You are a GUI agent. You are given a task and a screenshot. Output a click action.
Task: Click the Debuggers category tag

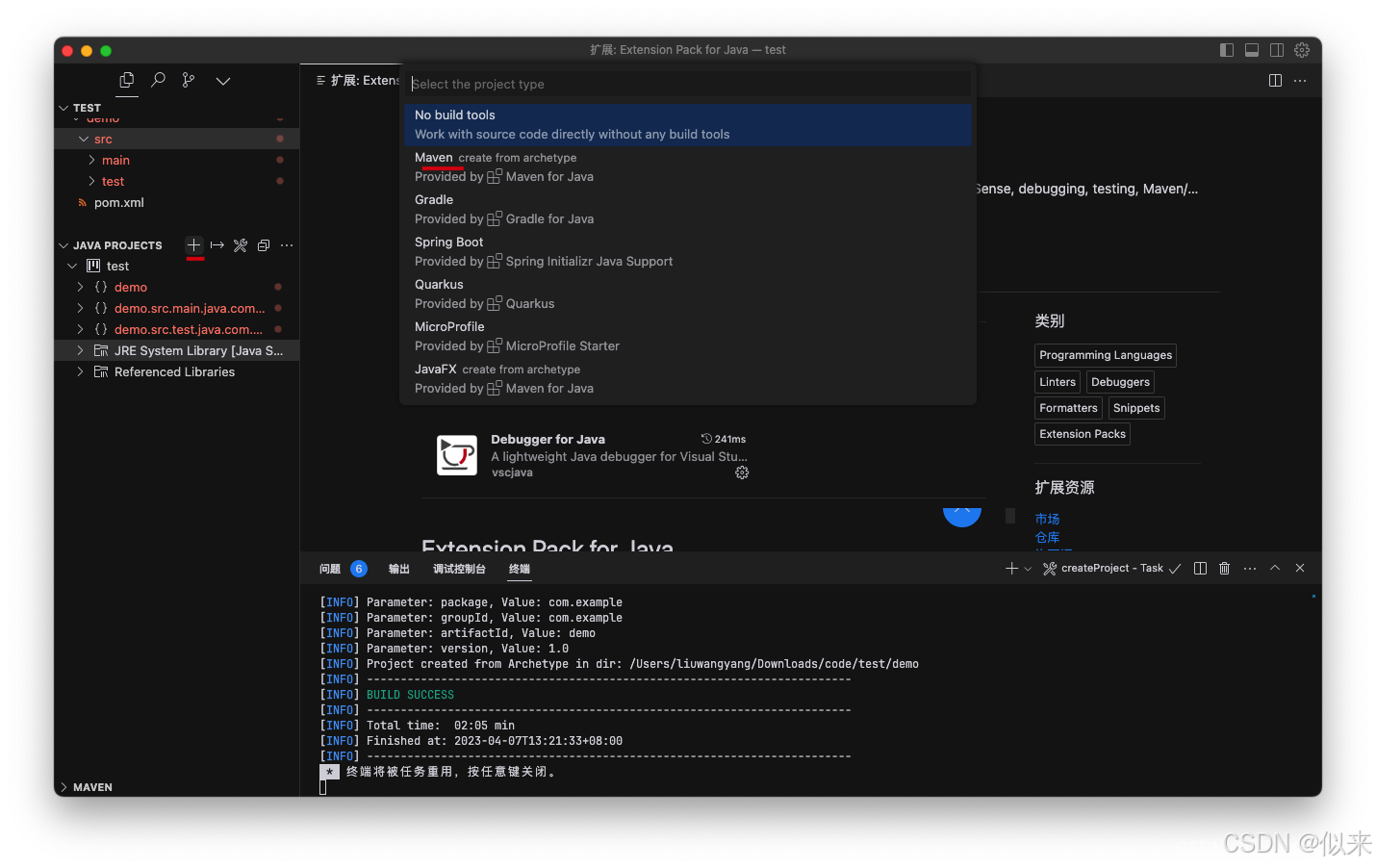click(x=1120, y=382)
